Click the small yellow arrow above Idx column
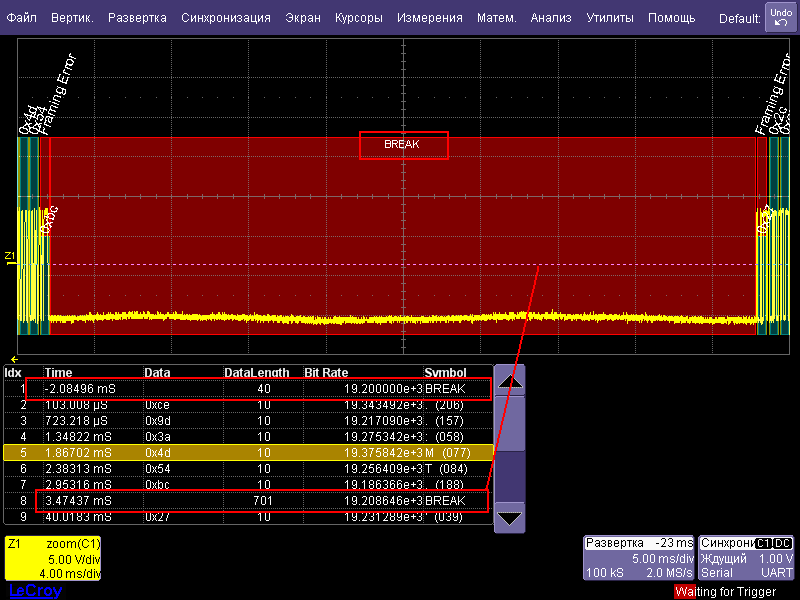 pyautogui.click(x=14, y=358)
